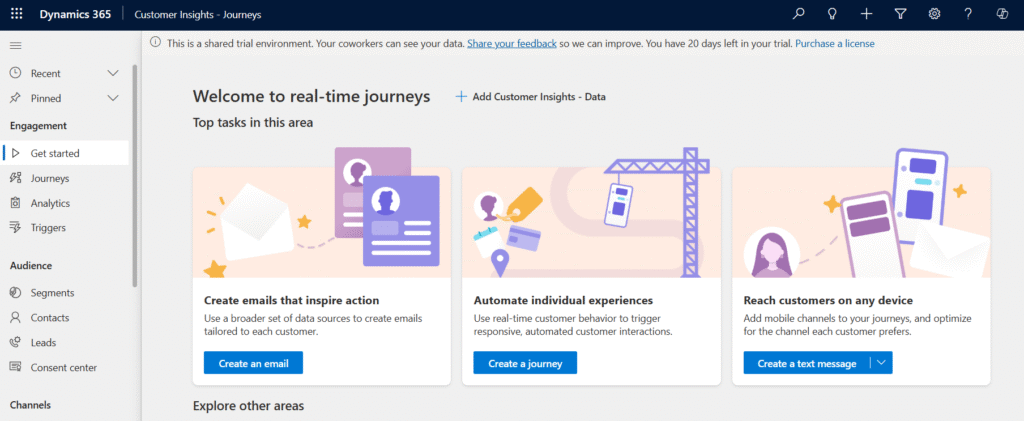Image resolution: width=1024 pixels, height=421 pixels.
Task: Open Segments in the Audience section
Action: coord(52,292)
